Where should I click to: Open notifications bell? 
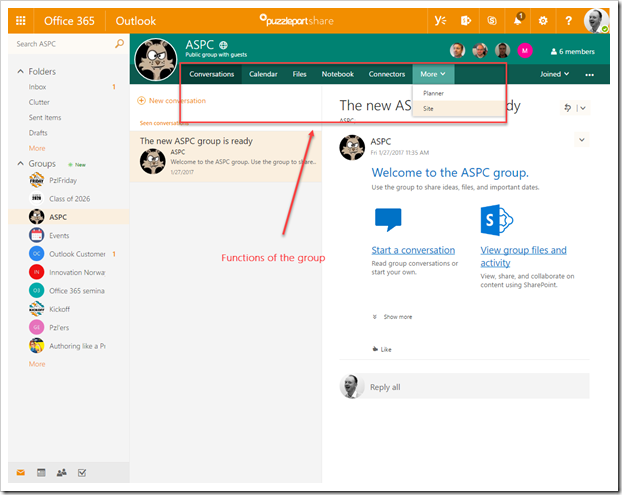(x=518, y=21)
